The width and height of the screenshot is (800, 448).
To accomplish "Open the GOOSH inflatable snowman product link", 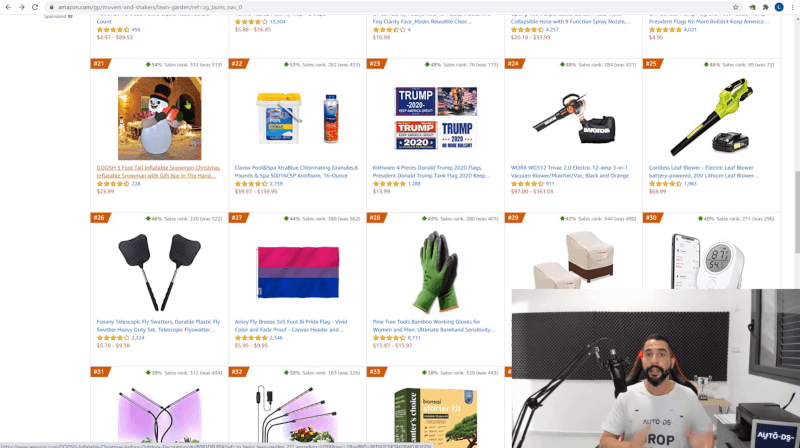I will tap(158, 171).
